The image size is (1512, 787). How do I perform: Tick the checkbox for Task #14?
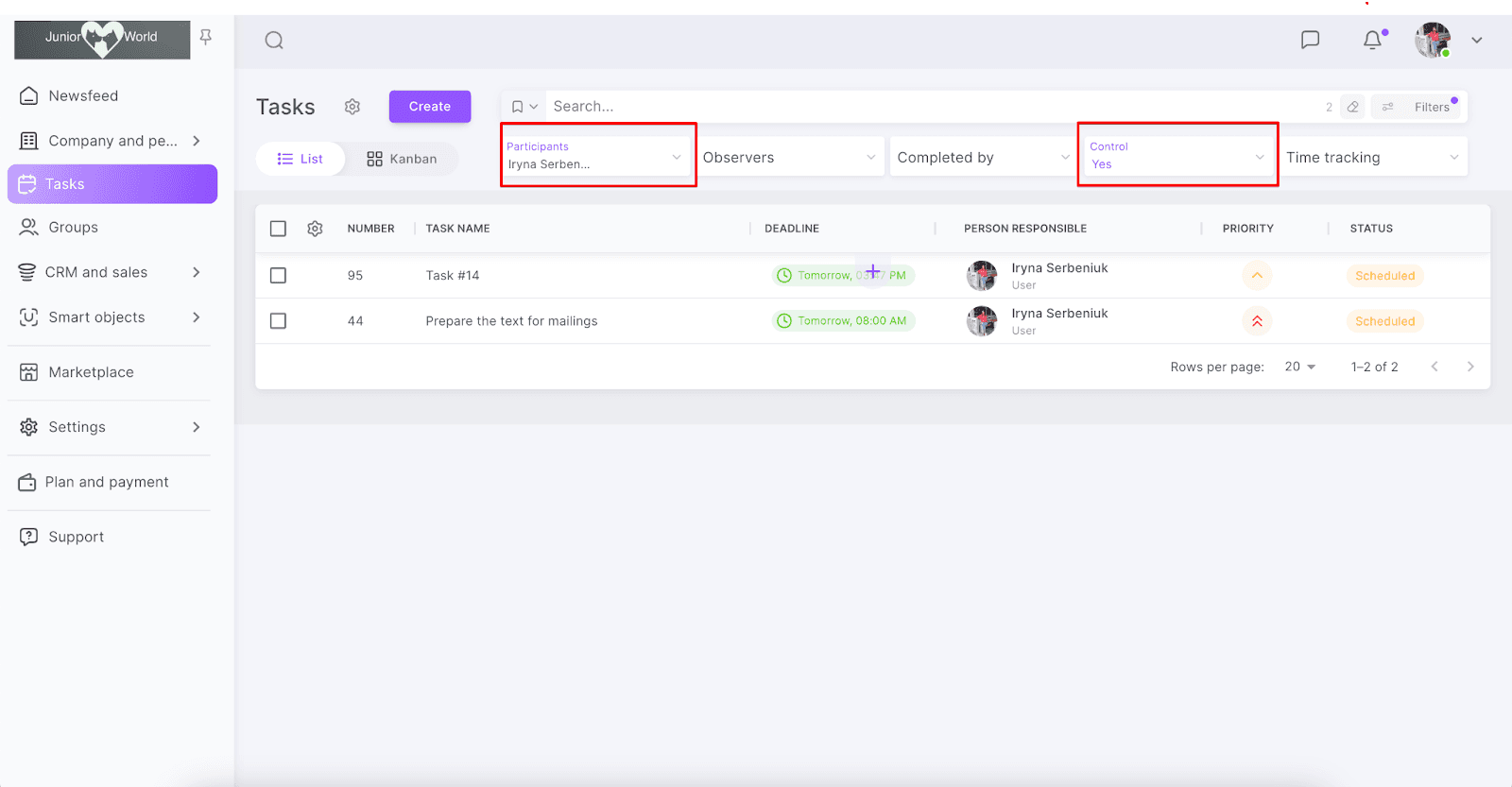click(278, 276)
